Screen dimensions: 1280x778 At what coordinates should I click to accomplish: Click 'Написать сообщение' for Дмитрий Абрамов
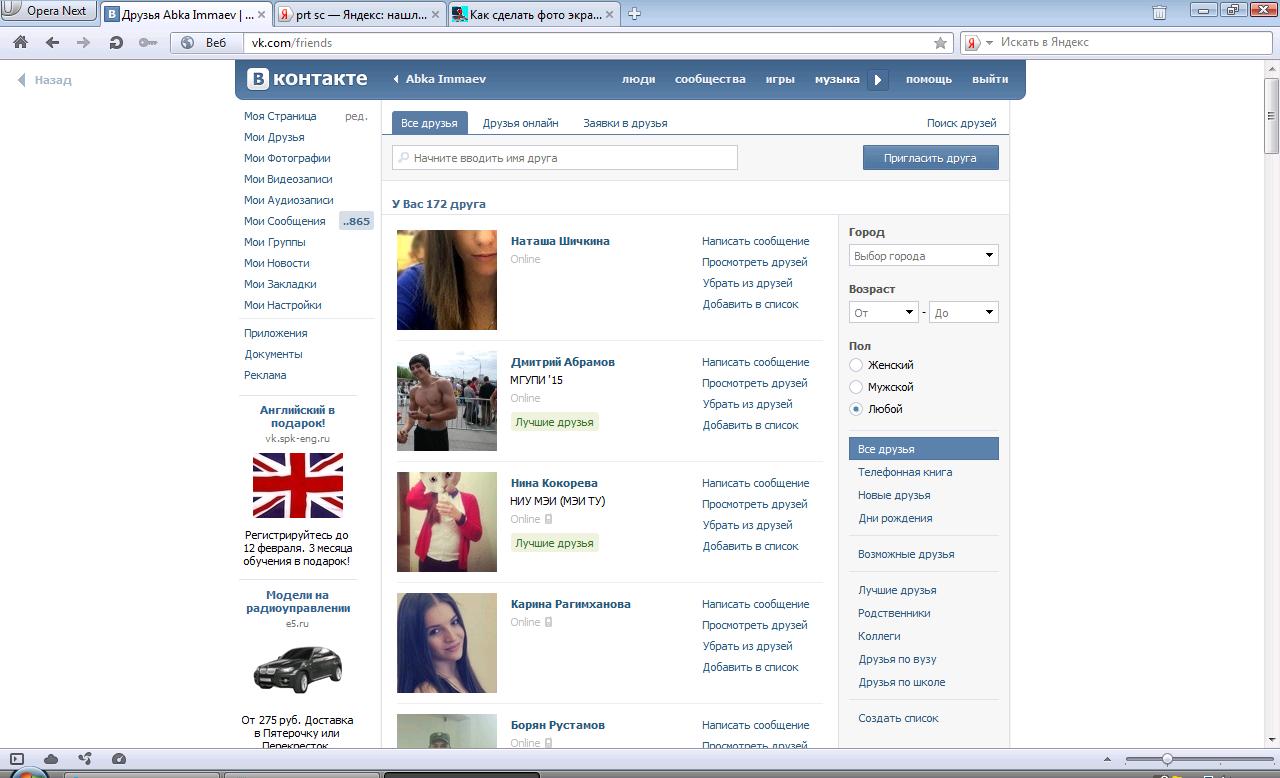tap(755, 362)
